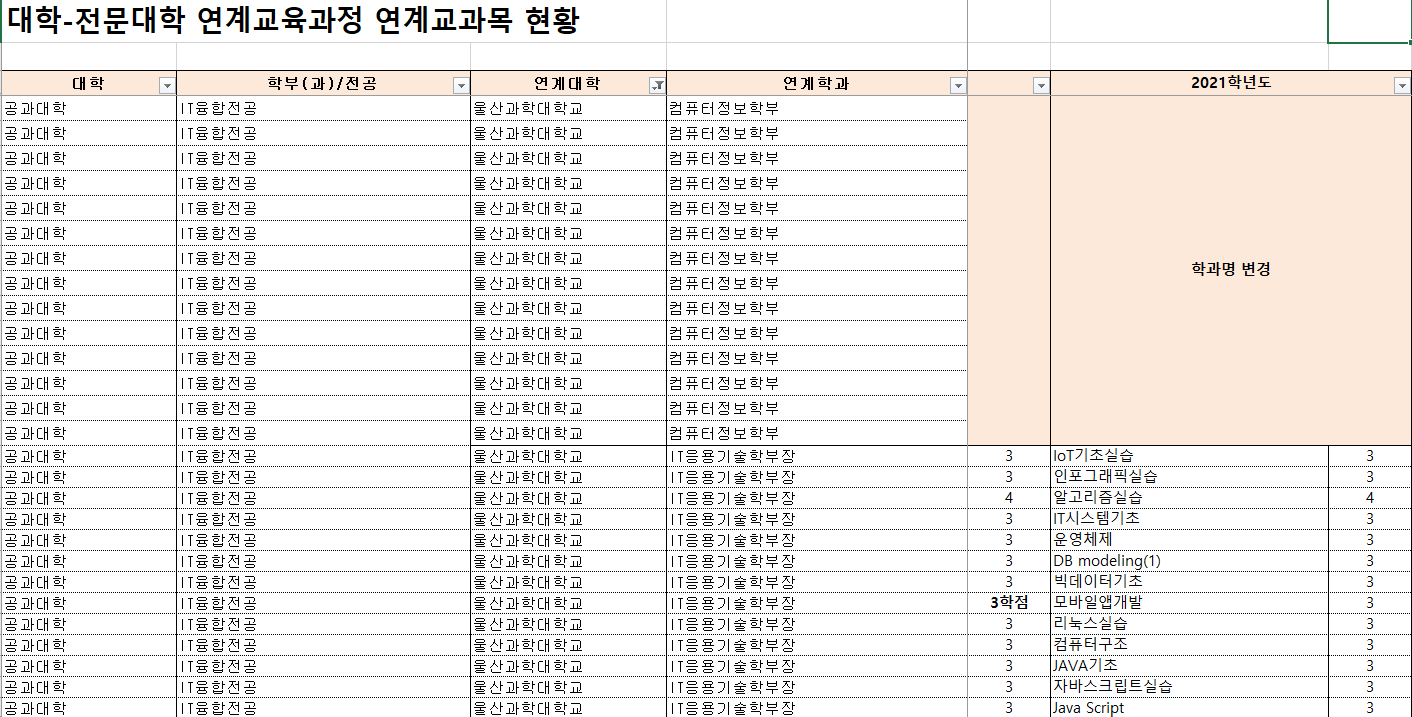Select IT응용기술학부장 in the 알고리즘실습 row
The height and width of the screenshot is (717, 1412).
(x=817, y=498)
